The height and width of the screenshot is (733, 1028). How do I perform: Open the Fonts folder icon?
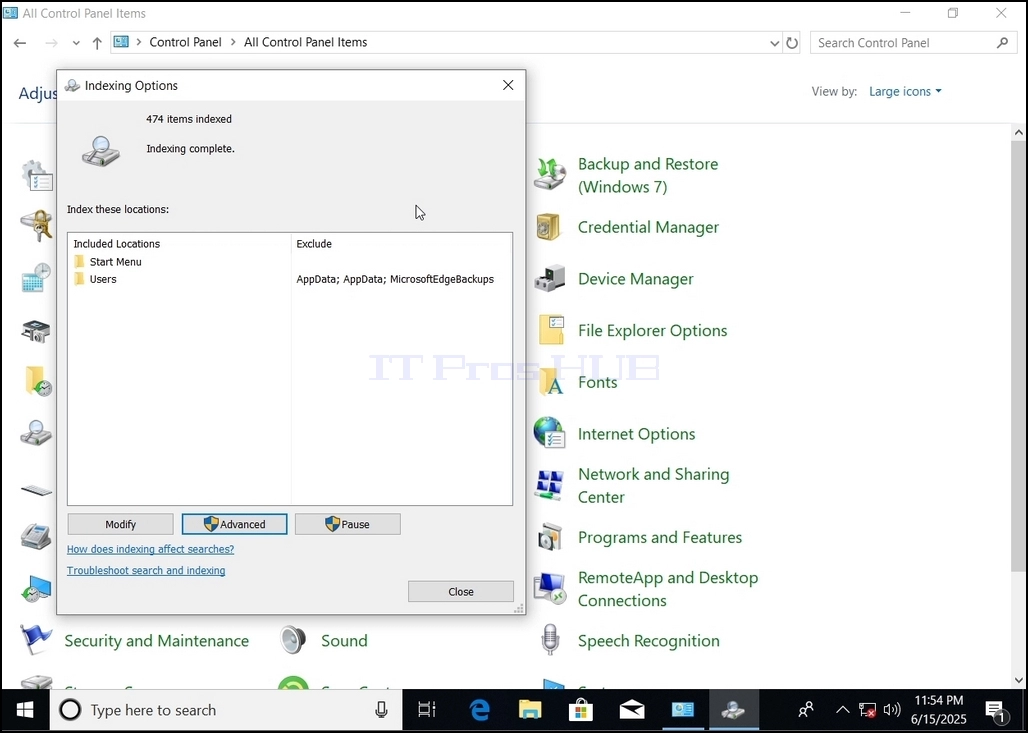coord(551,382)
